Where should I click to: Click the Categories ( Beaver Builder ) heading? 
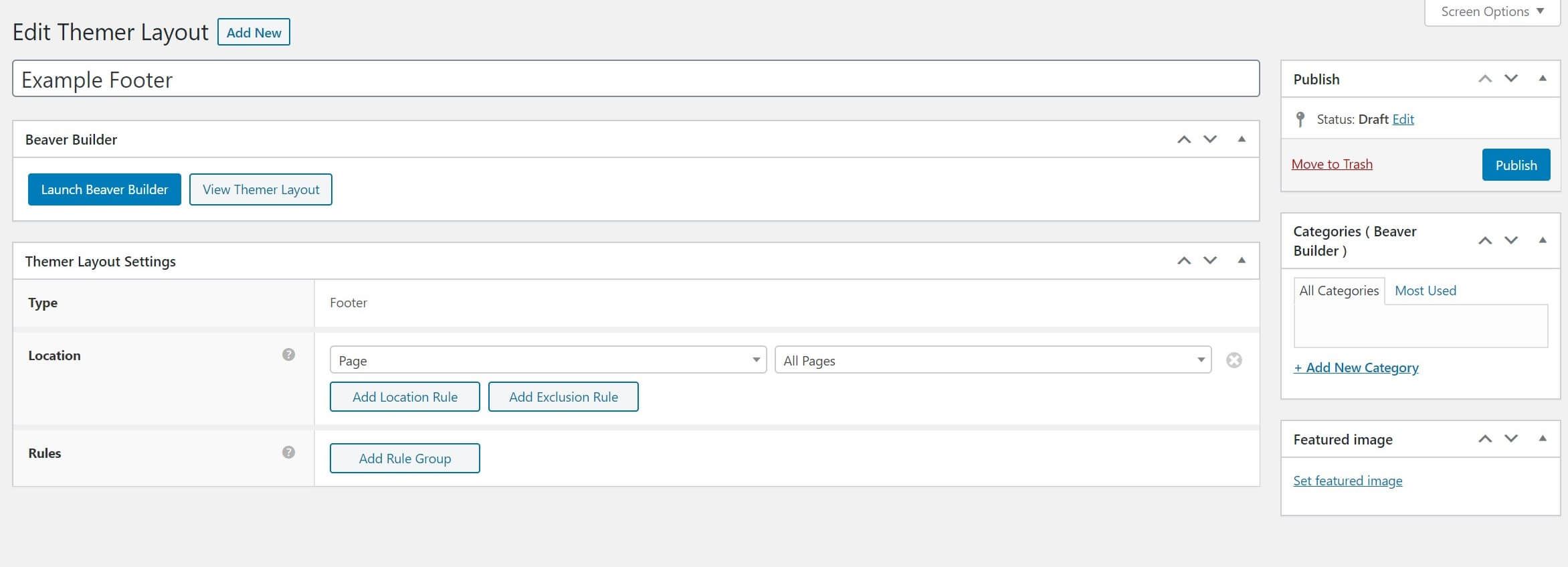[x=1355, y=241]
